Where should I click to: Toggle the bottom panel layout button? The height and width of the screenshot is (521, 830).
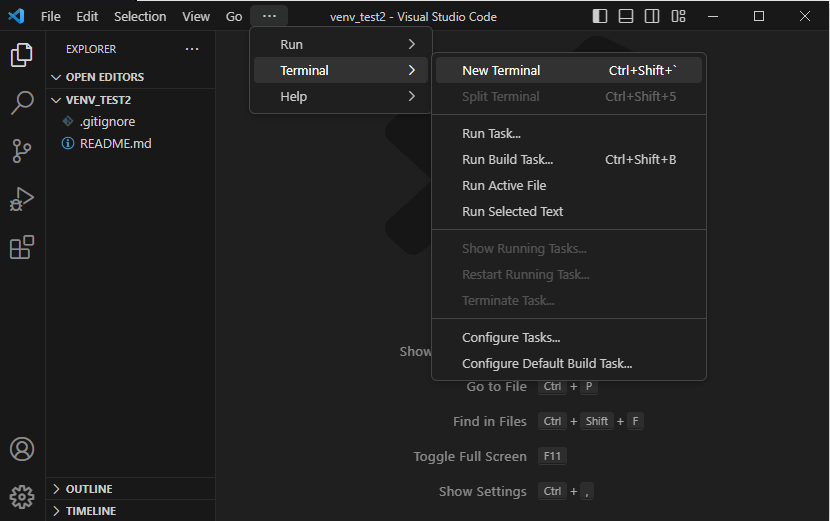click(x=626, y=16)
